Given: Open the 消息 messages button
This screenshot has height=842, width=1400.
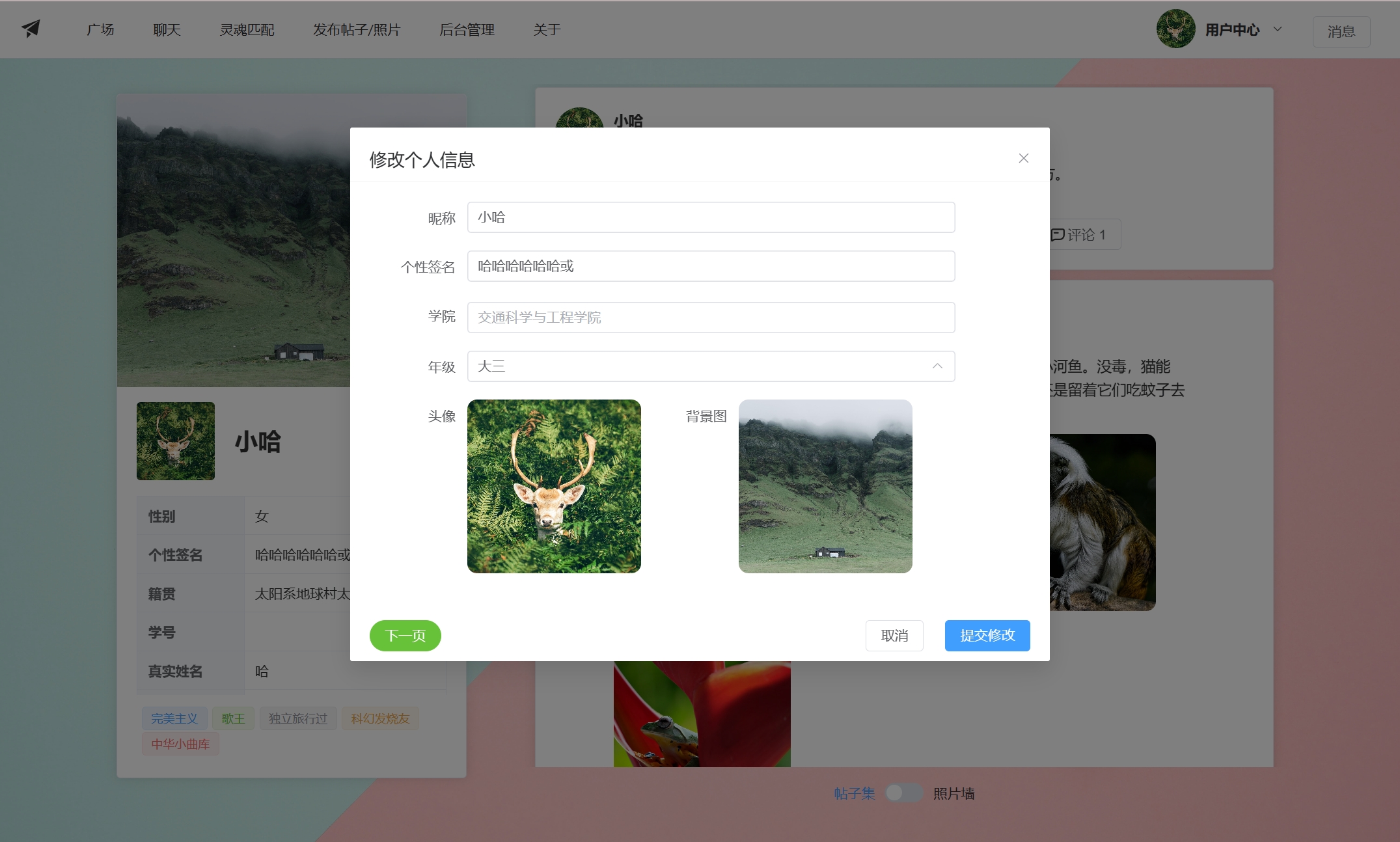Looking at the screenshot, I should 1341,31.
